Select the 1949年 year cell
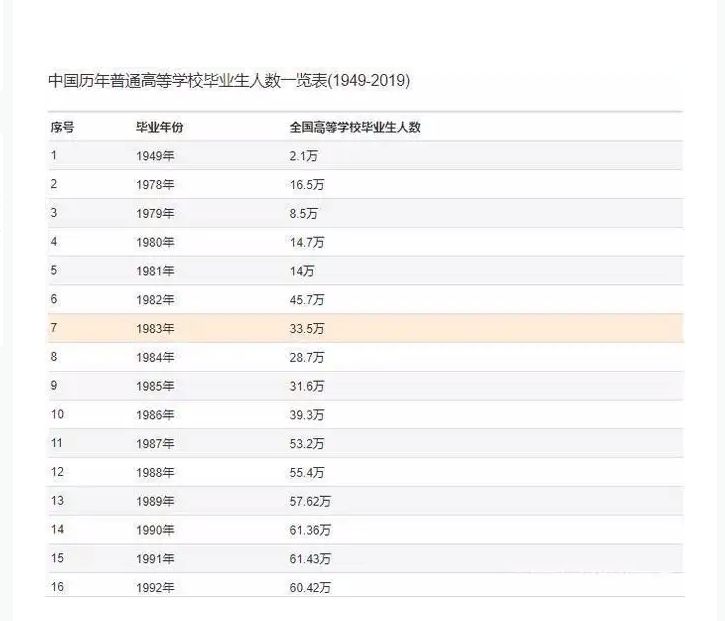 coord(155,156)
